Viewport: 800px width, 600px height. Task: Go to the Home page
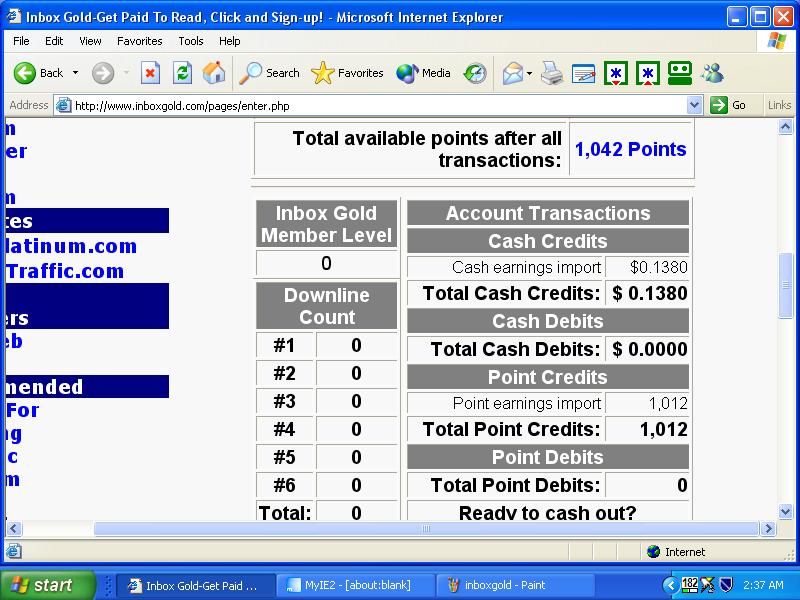tap(214, 73)
